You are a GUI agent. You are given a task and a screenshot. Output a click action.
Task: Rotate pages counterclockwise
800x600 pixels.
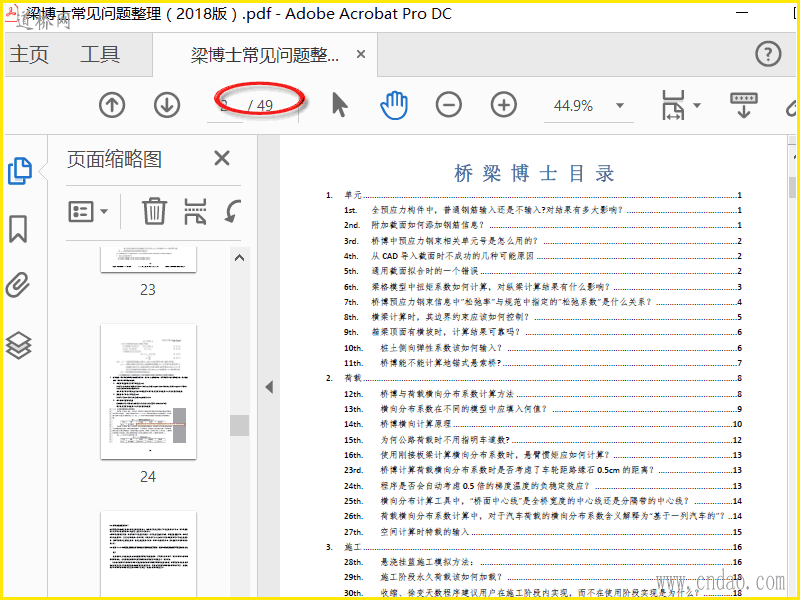coord(233,211)
